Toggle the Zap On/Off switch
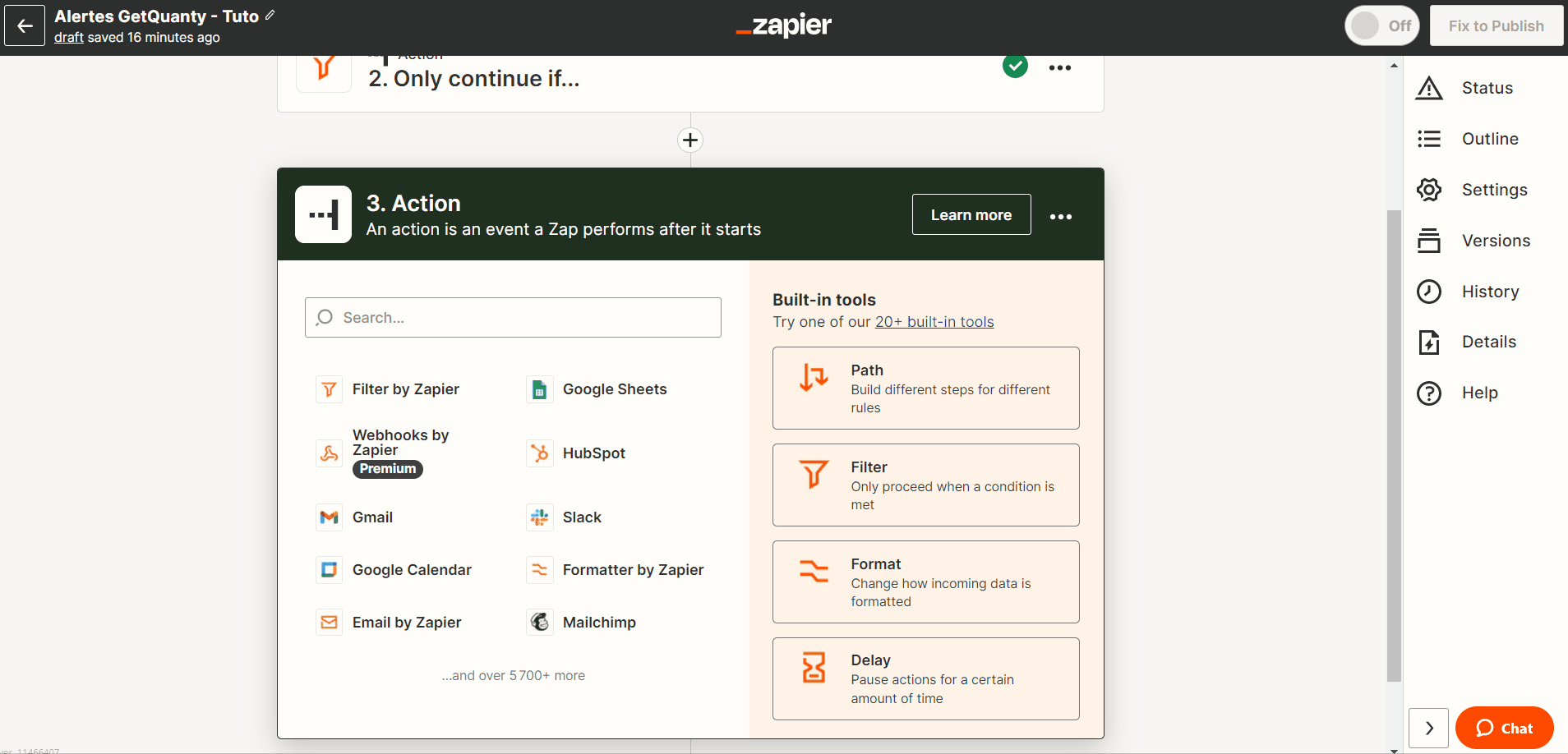1568x754 pixels. (1382, 26)
